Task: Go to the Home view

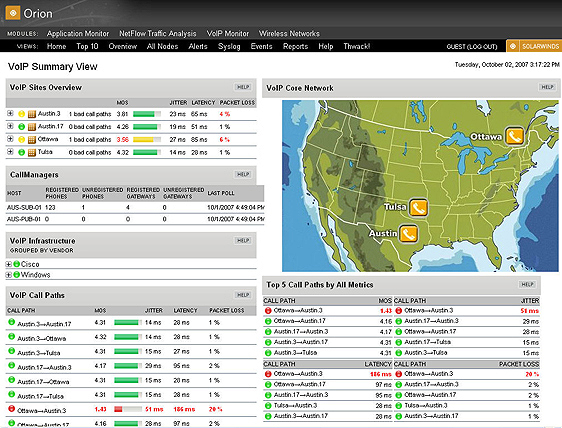Action: click(56, 46)
